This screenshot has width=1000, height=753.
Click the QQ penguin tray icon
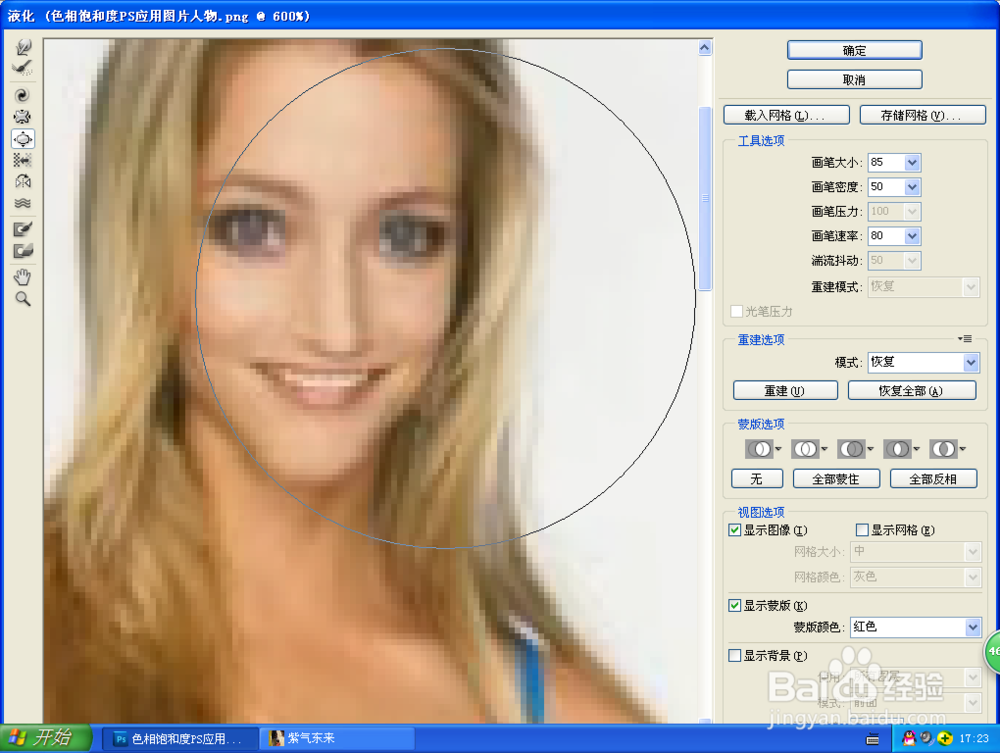(909, 738)
